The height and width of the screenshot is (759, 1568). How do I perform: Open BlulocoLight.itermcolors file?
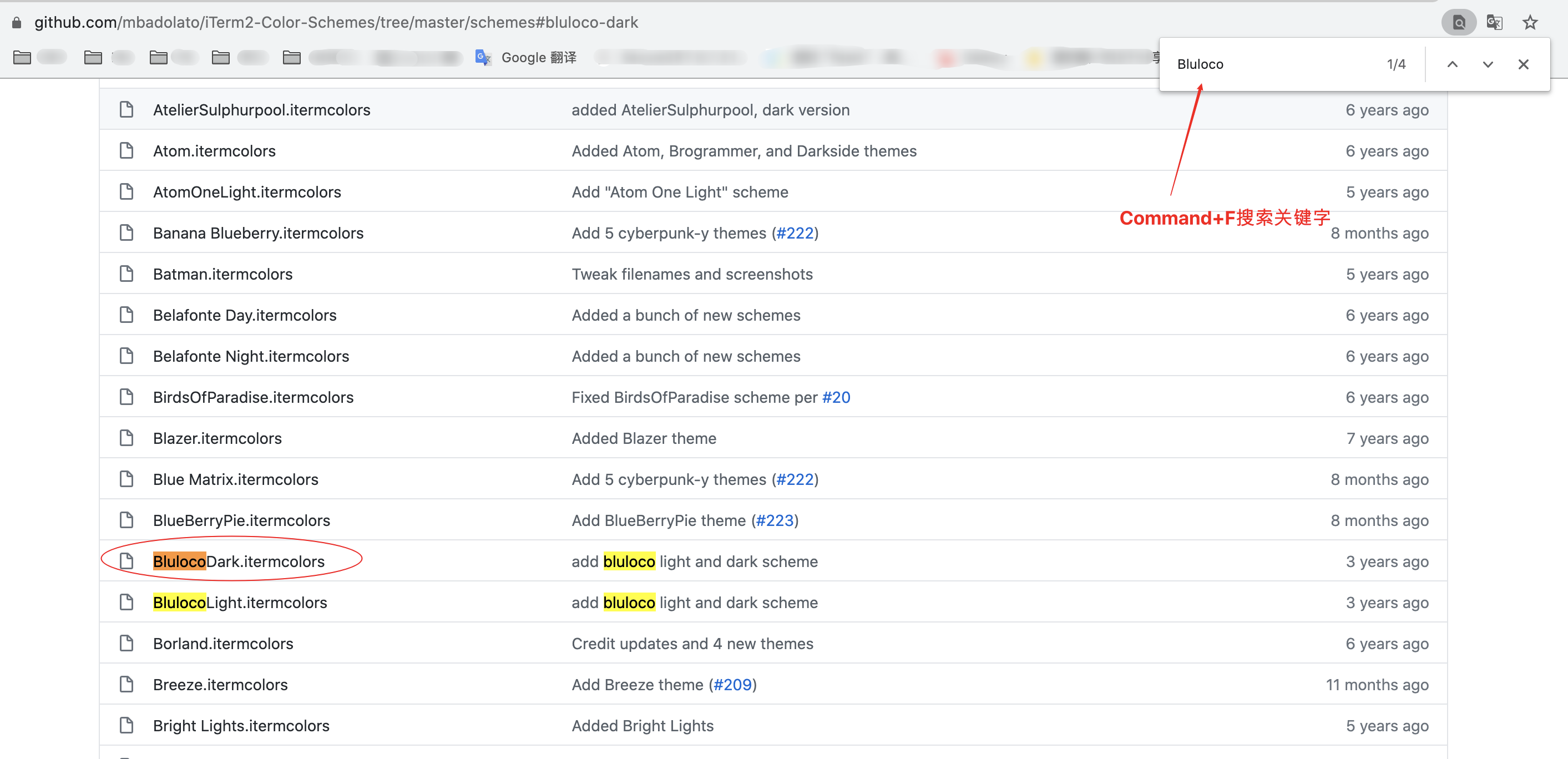pyautogui.click(x=240, y=602)
